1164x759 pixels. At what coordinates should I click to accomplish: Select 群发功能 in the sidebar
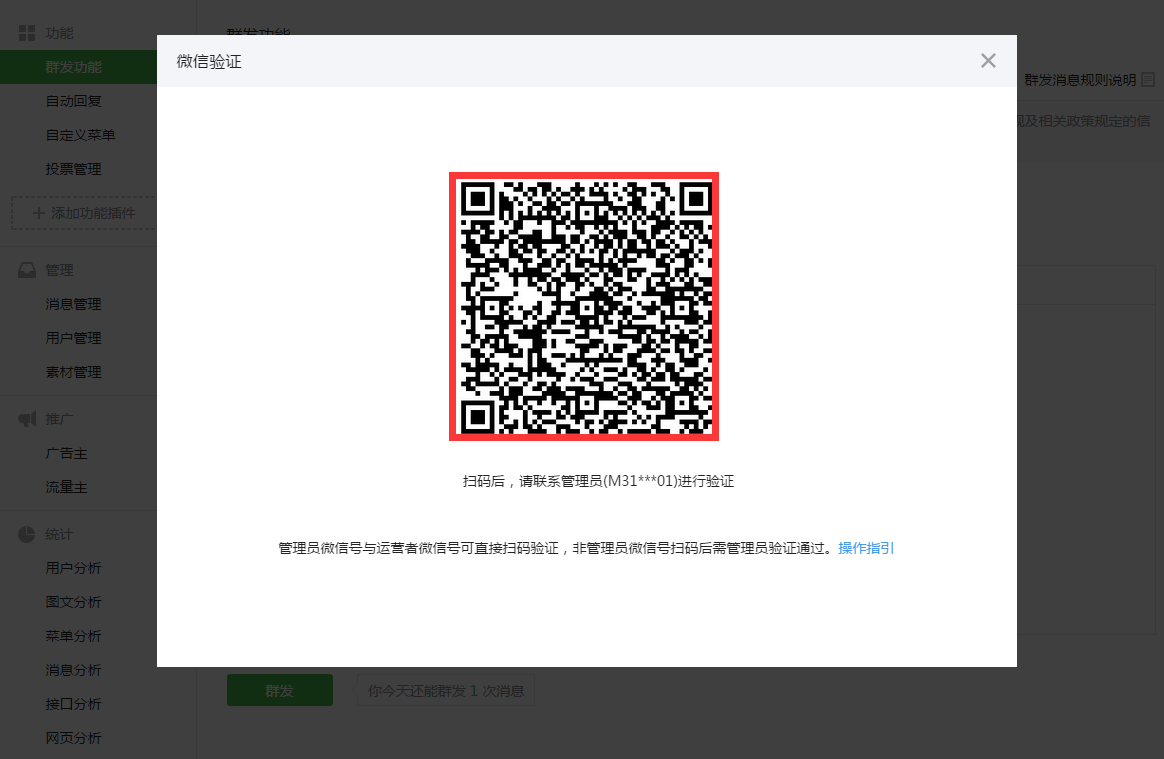(75, 66)
